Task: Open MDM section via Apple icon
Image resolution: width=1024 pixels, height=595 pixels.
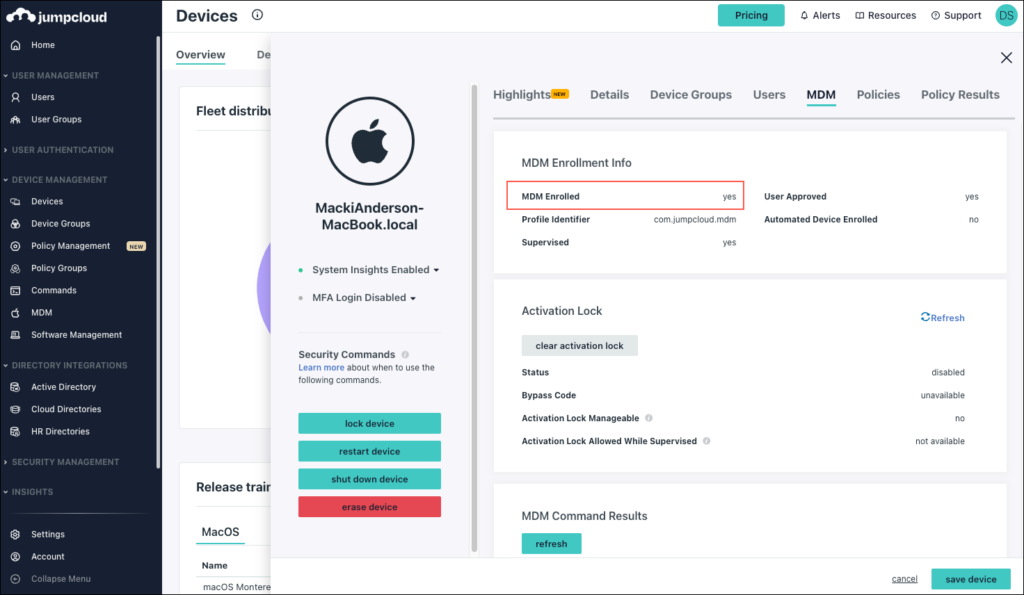Action: 15,313
